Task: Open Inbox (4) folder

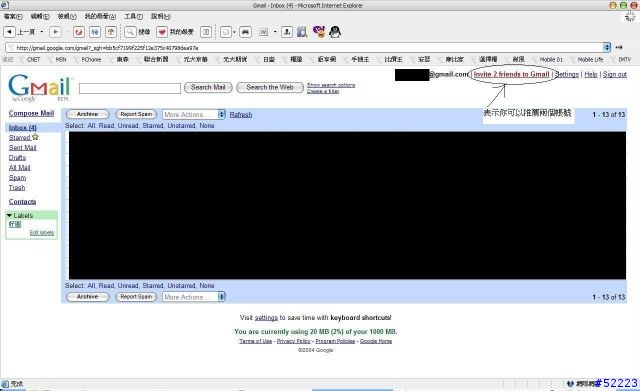Action: 22,127
